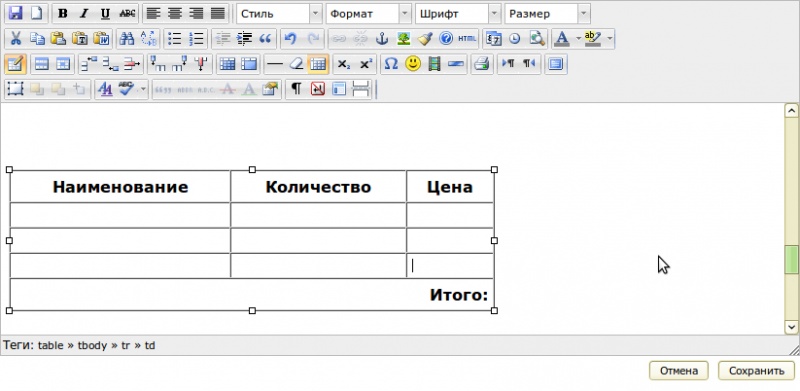Image resolution: width=800 pixels, height=391 pixels.
Task: Paste as plain text
Action: [x=80, y=39]
